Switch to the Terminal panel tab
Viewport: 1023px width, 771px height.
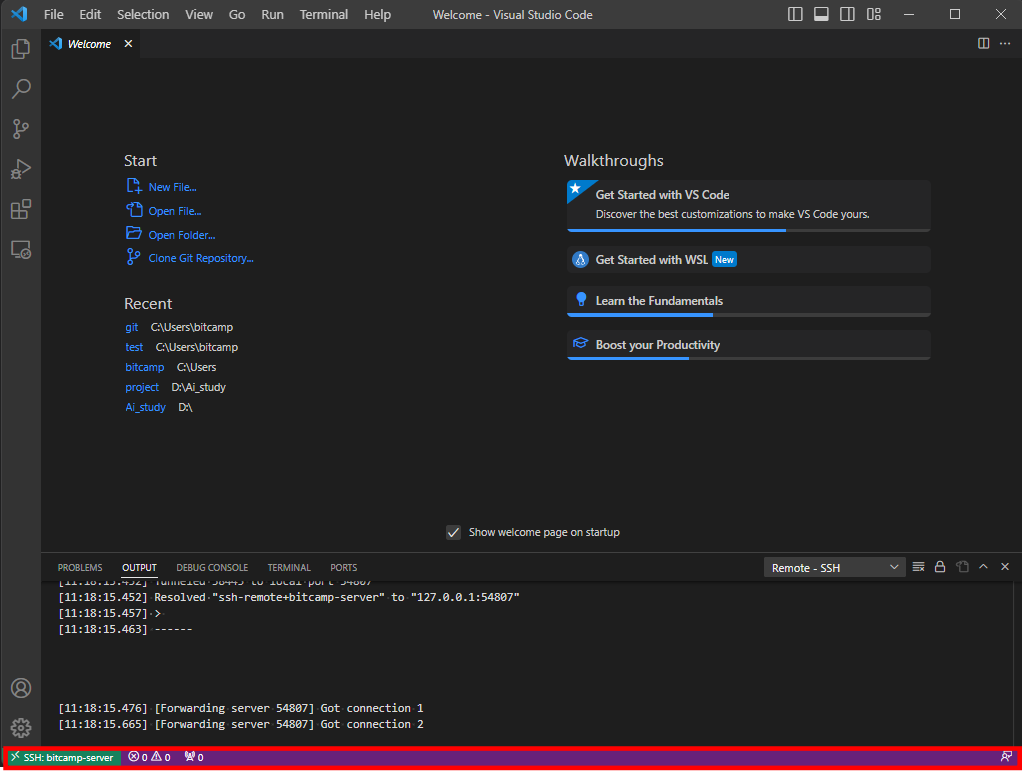[x=289, y=567]
